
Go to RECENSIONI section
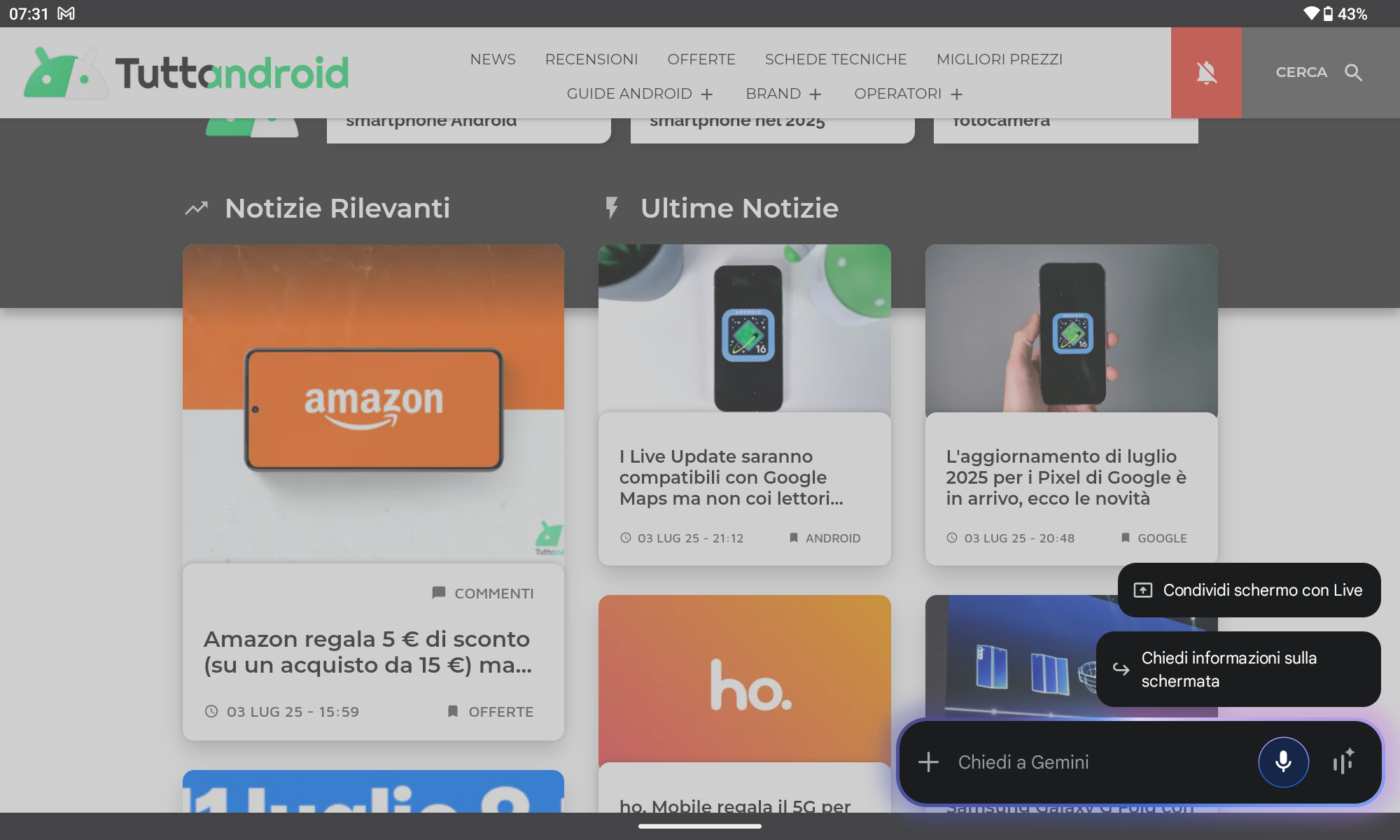pos(591,59)
